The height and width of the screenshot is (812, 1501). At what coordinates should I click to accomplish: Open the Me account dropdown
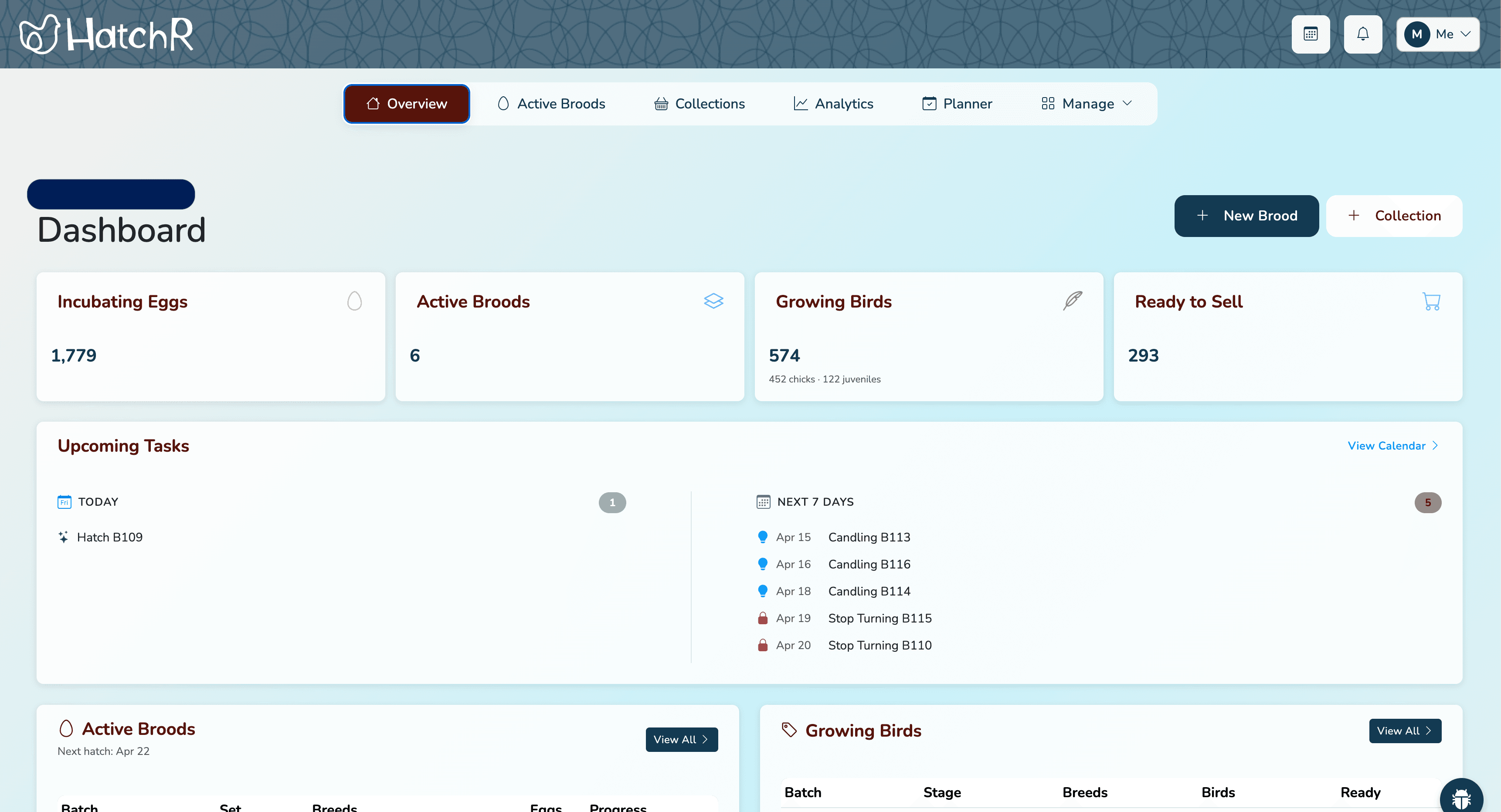[1438, 34]
